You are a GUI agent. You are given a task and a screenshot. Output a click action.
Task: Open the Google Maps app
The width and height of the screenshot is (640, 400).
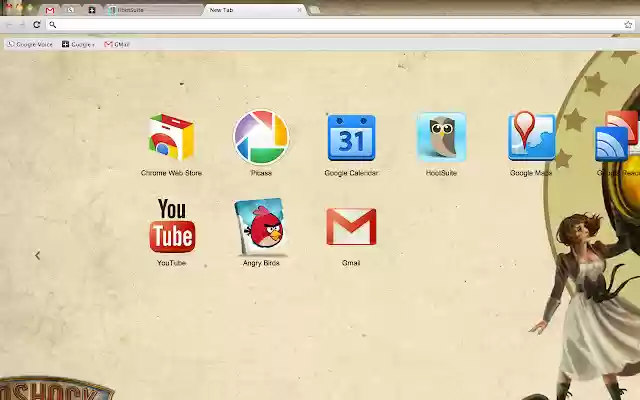[x=531, y=136]
